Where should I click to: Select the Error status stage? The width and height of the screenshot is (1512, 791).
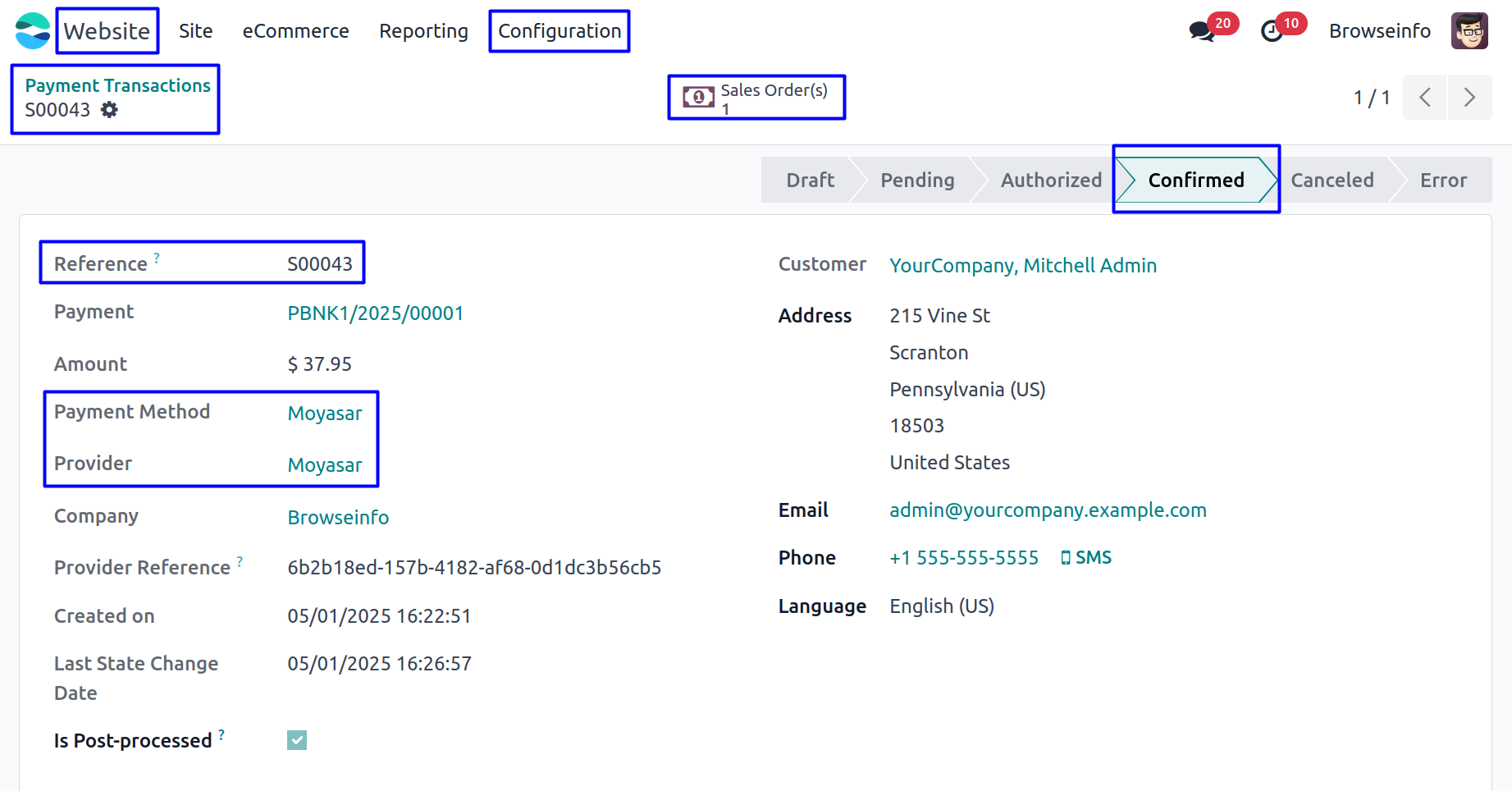tap(1443, 180)
